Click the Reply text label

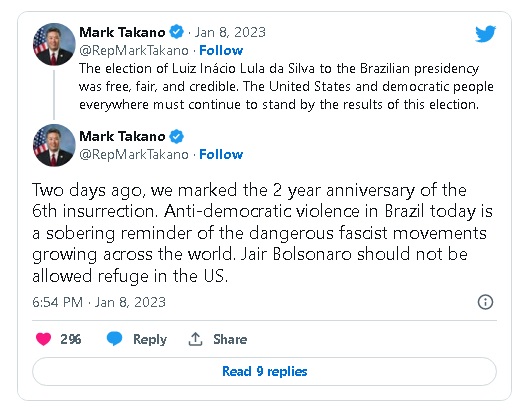pos(150,339)
